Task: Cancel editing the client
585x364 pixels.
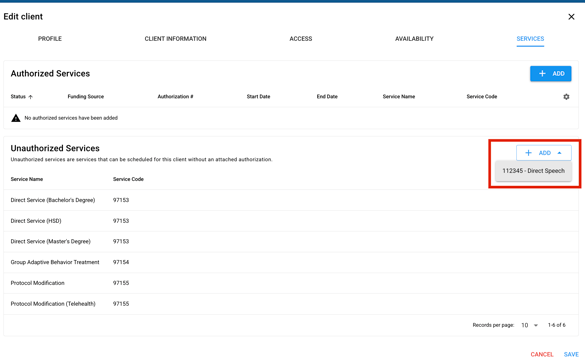Action: tap(542, 354)
